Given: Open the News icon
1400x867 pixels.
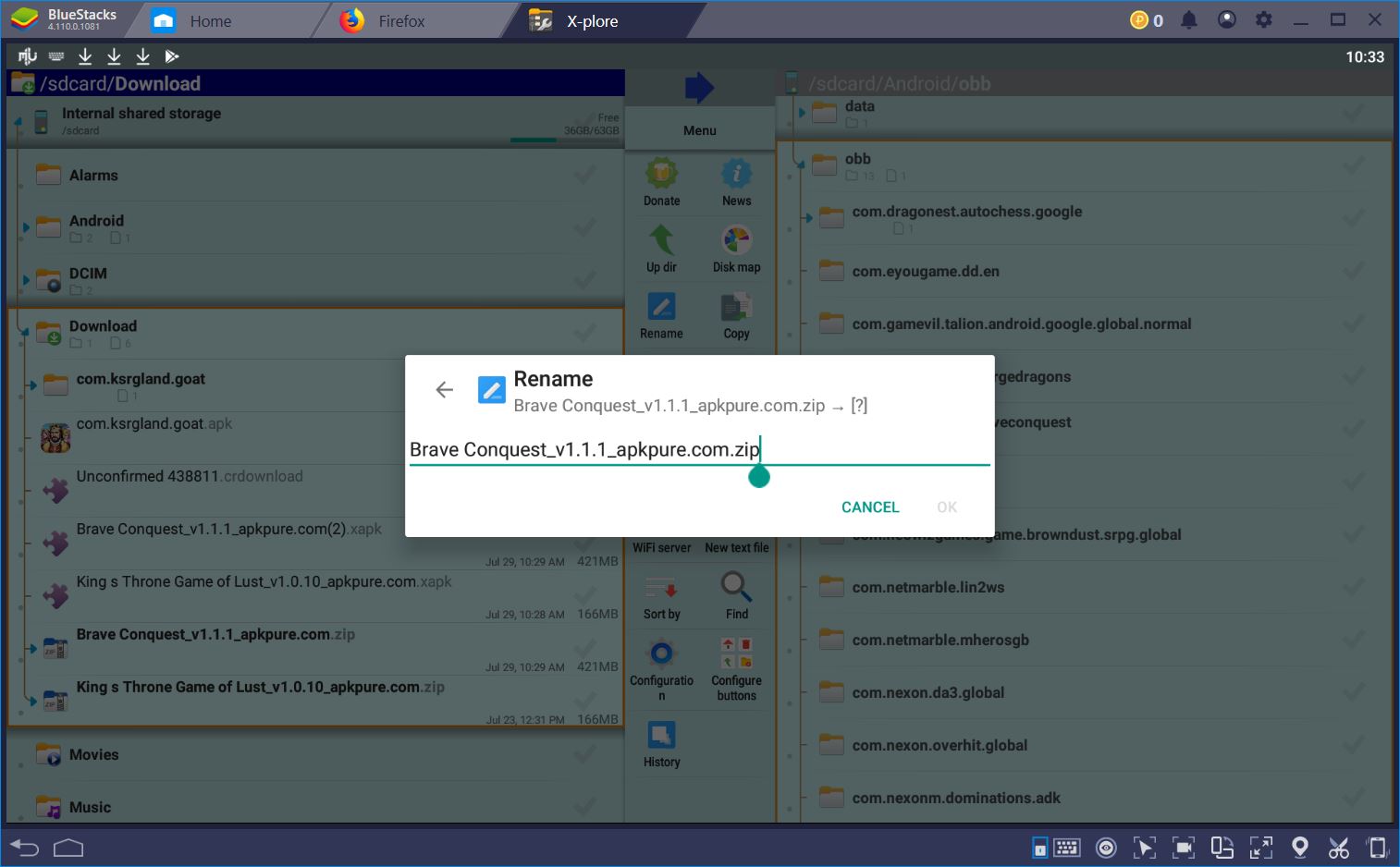Looking at the screenshot, I should 736,174.
